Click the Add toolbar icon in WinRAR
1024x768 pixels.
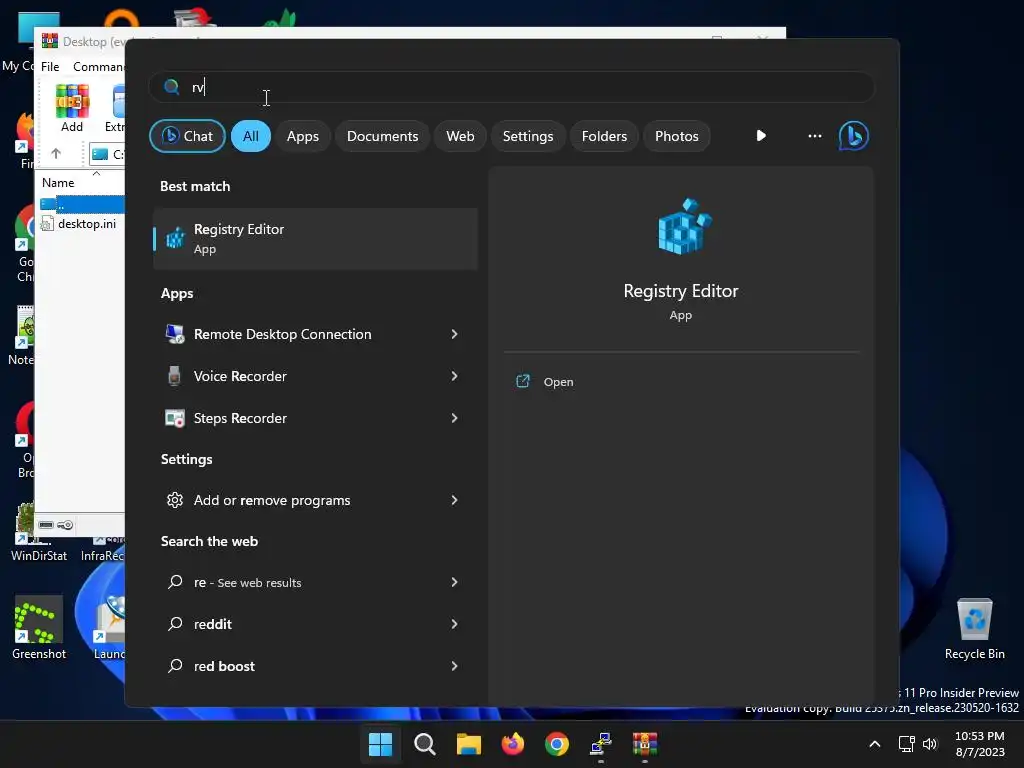pyautogui.click(x=72, y=108)
